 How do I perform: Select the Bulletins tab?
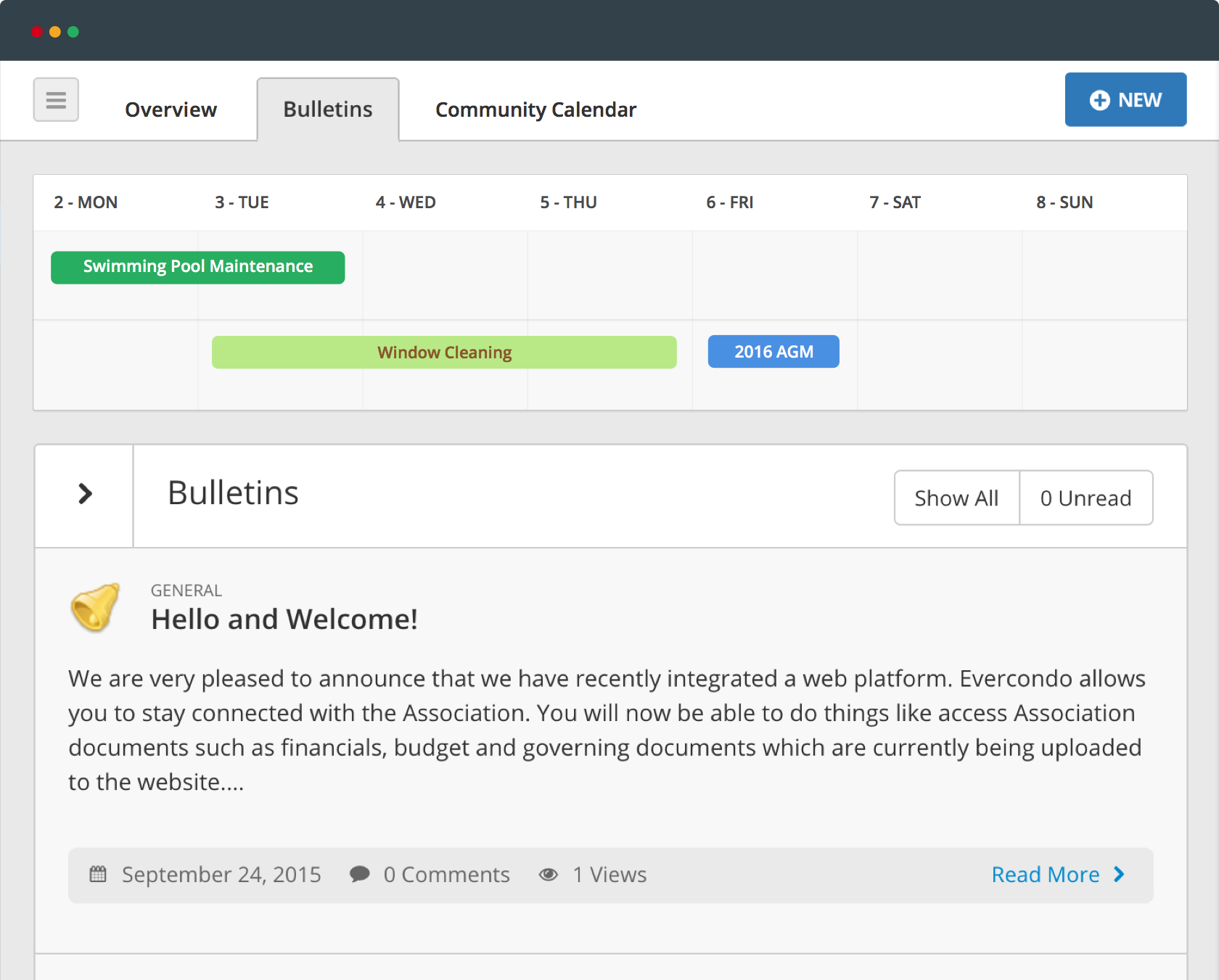tap(328, 109)
